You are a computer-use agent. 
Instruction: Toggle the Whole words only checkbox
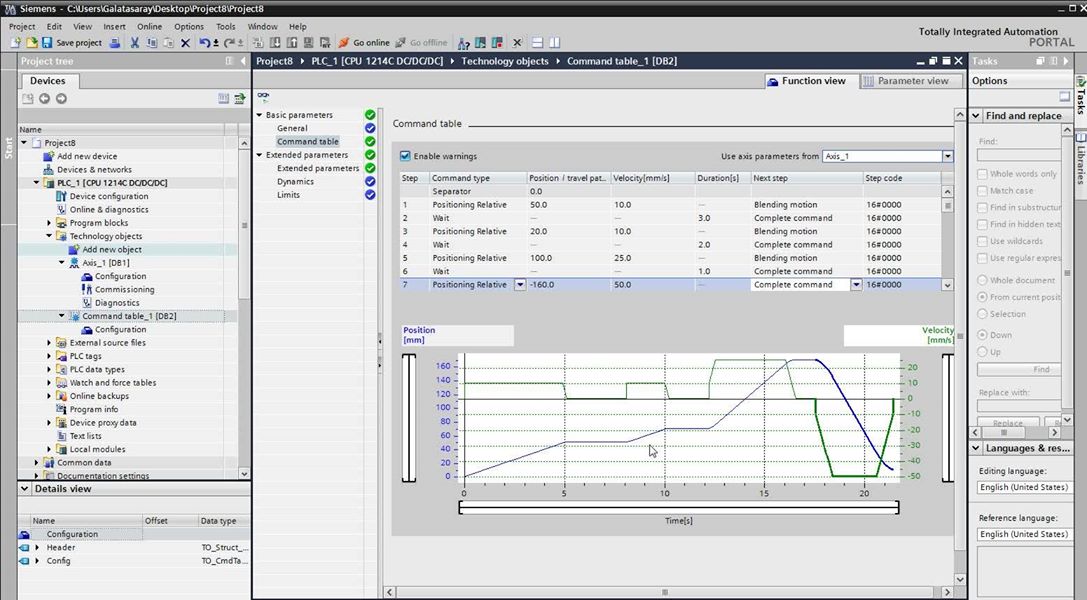[x=982, y=174]
